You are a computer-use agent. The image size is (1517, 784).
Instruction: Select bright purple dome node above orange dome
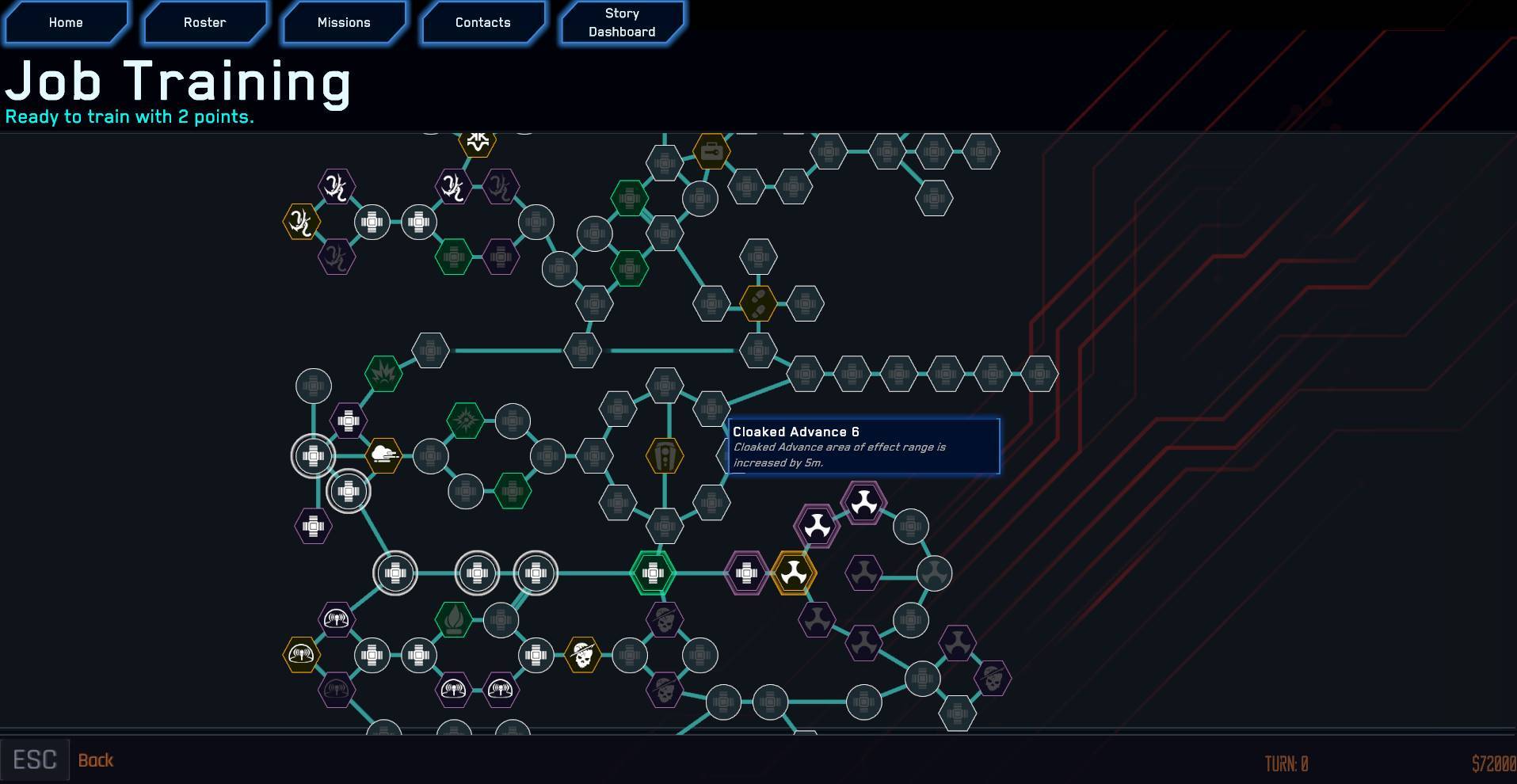(337, 619)
